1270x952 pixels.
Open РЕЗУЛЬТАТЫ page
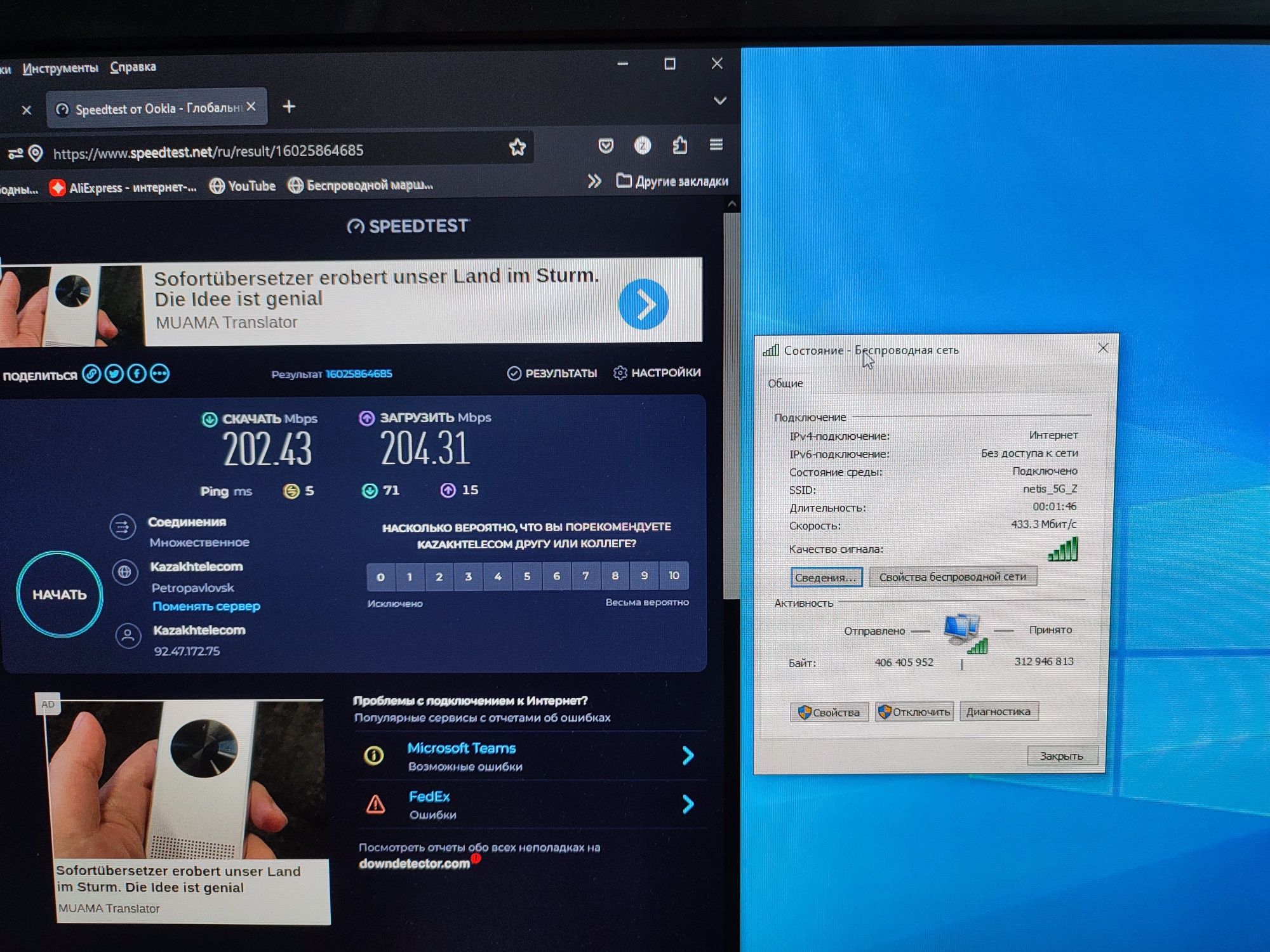click(x=552, y=373)
